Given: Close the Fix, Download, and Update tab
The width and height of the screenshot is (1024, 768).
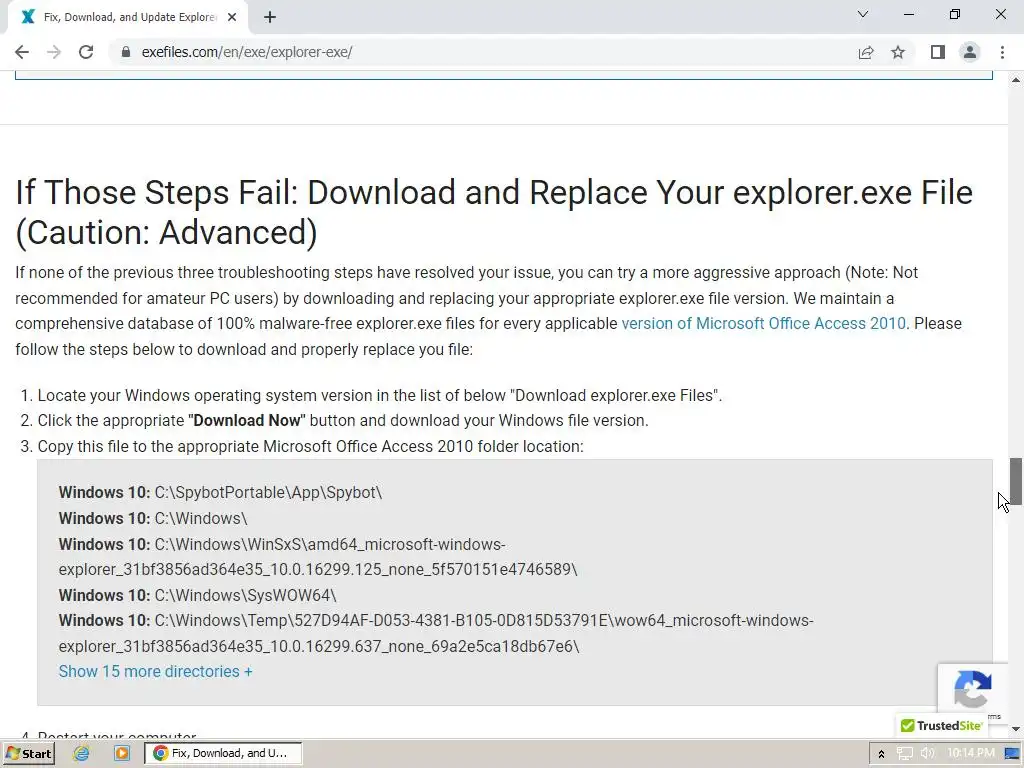Looking at the screenshot, I should point(232,18).
